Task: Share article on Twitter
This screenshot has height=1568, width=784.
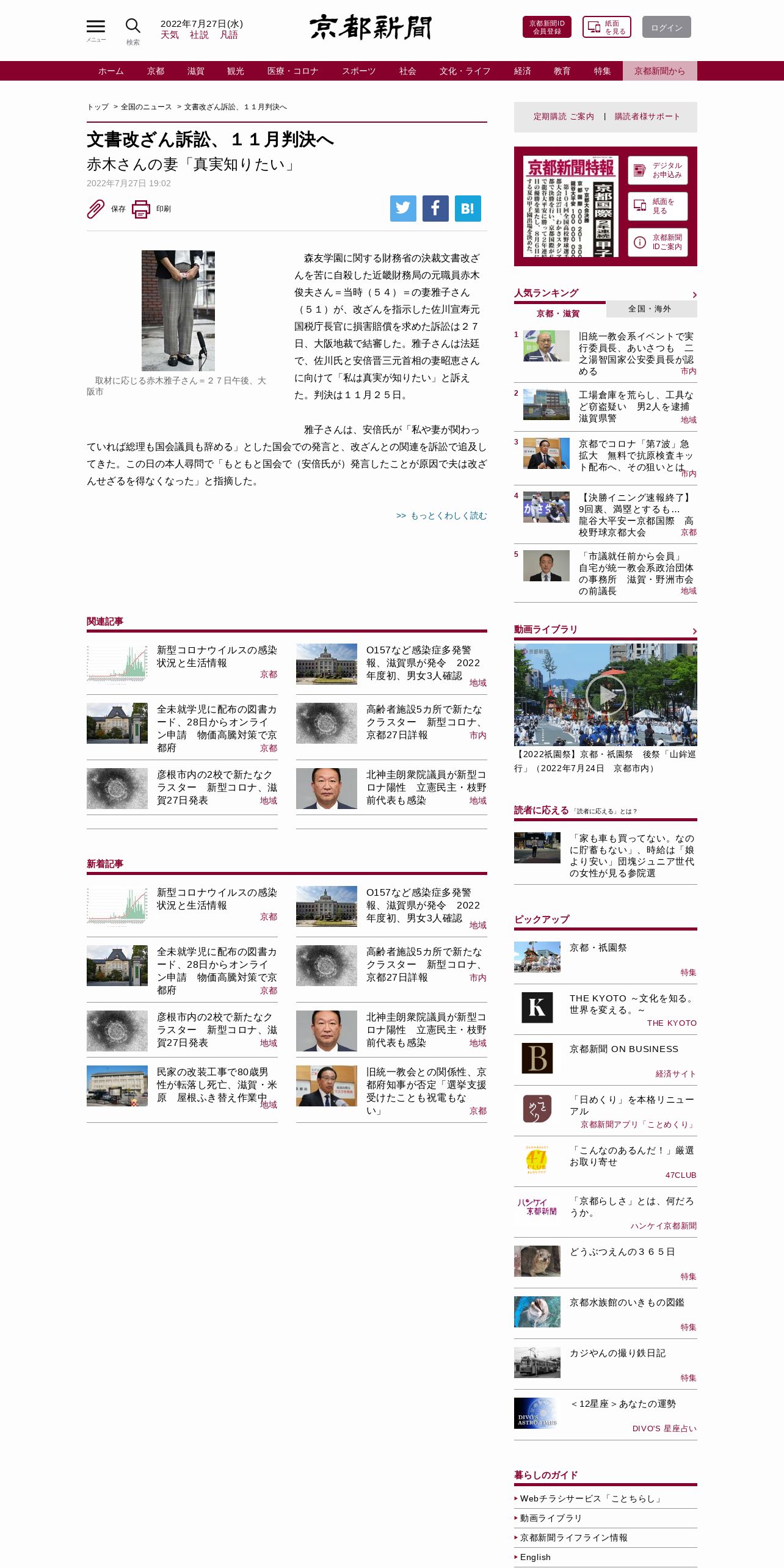Action: pyautogui.click(x=403, y=208)
